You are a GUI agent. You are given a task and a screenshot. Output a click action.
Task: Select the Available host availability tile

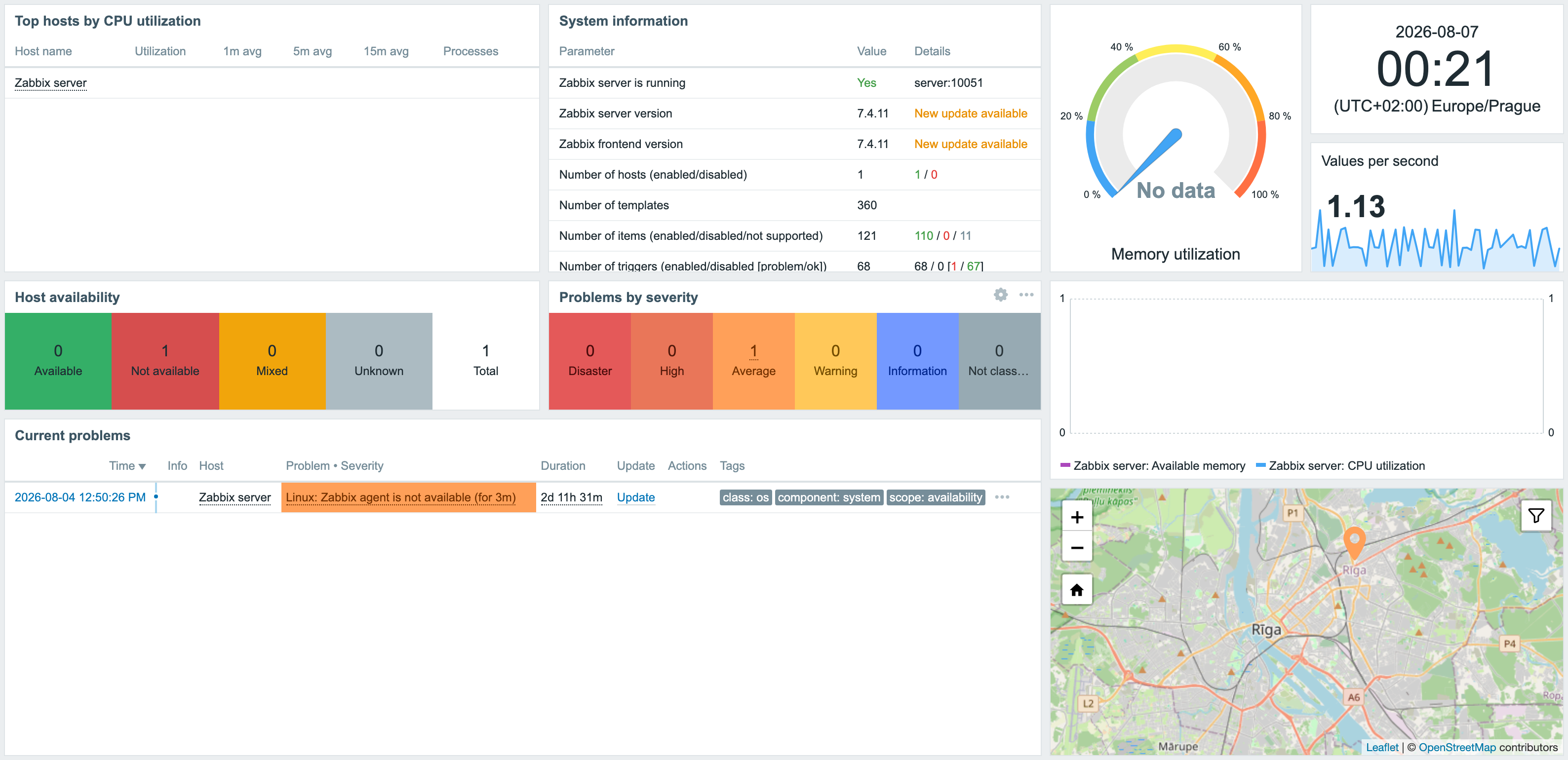58,361
